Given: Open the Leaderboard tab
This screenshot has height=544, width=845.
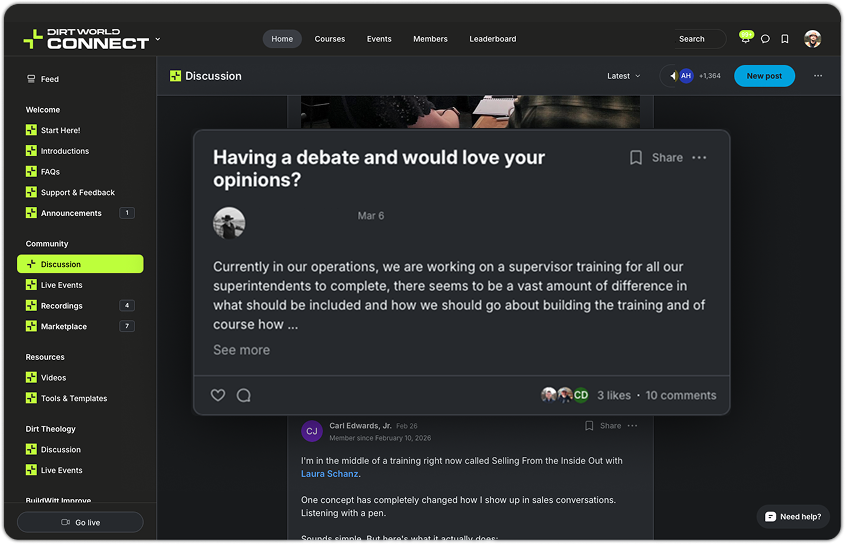Looking at the screenshot, I should (493, 39).
